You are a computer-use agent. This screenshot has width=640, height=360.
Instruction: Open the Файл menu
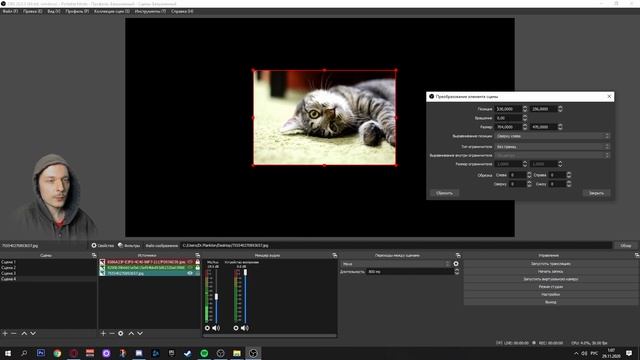click(10, 11)
